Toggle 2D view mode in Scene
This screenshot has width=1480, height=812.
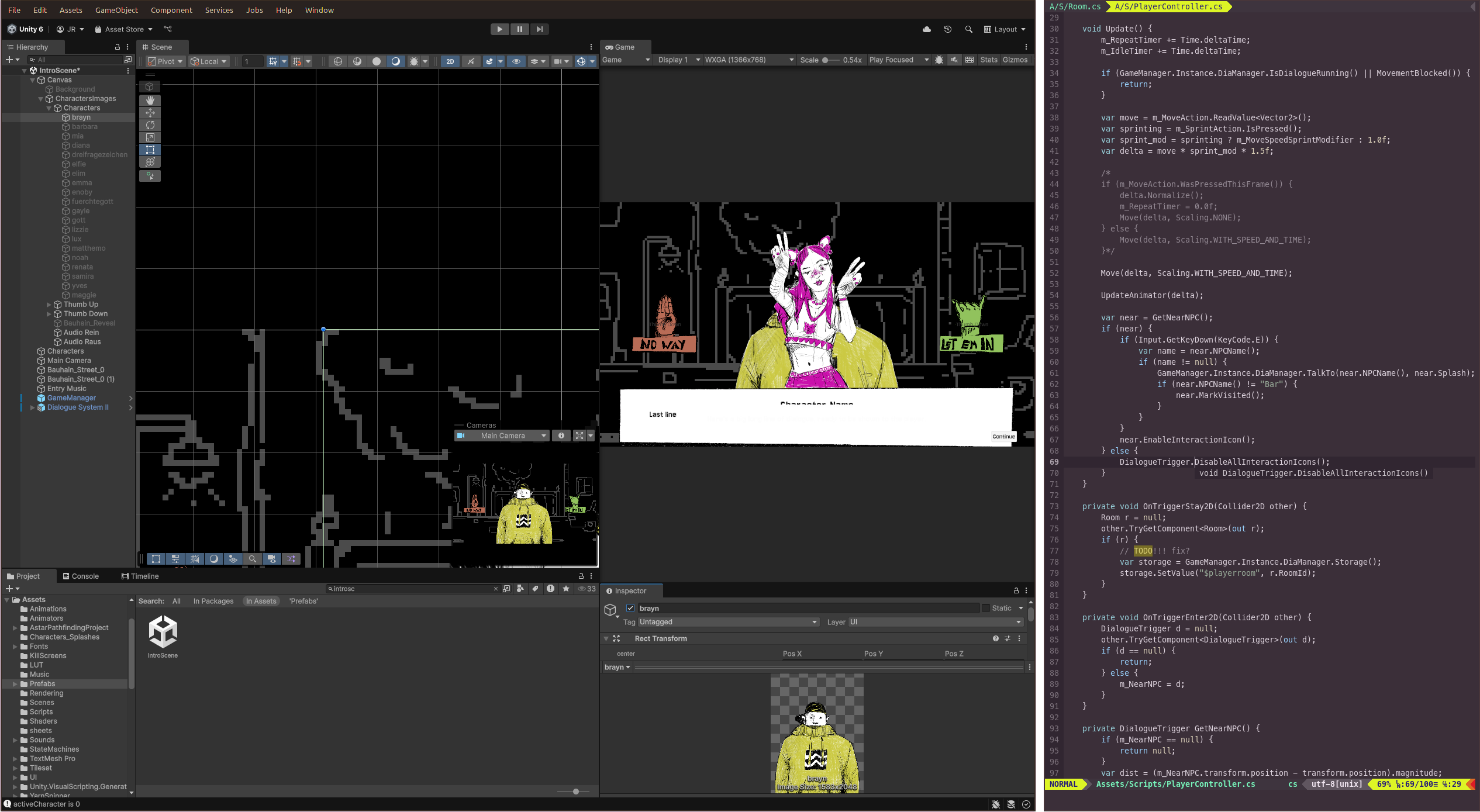pos(450,61)
